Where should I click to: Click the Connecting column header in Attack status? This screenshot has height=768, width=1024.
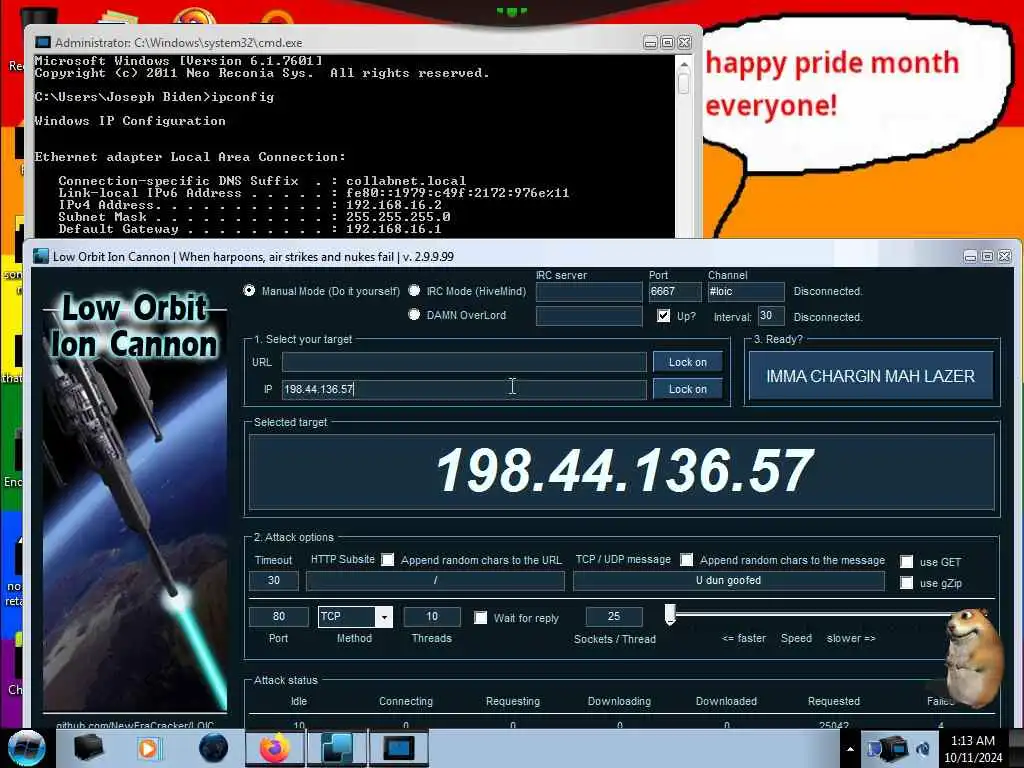pyautogui.click(x=406, y=701)
